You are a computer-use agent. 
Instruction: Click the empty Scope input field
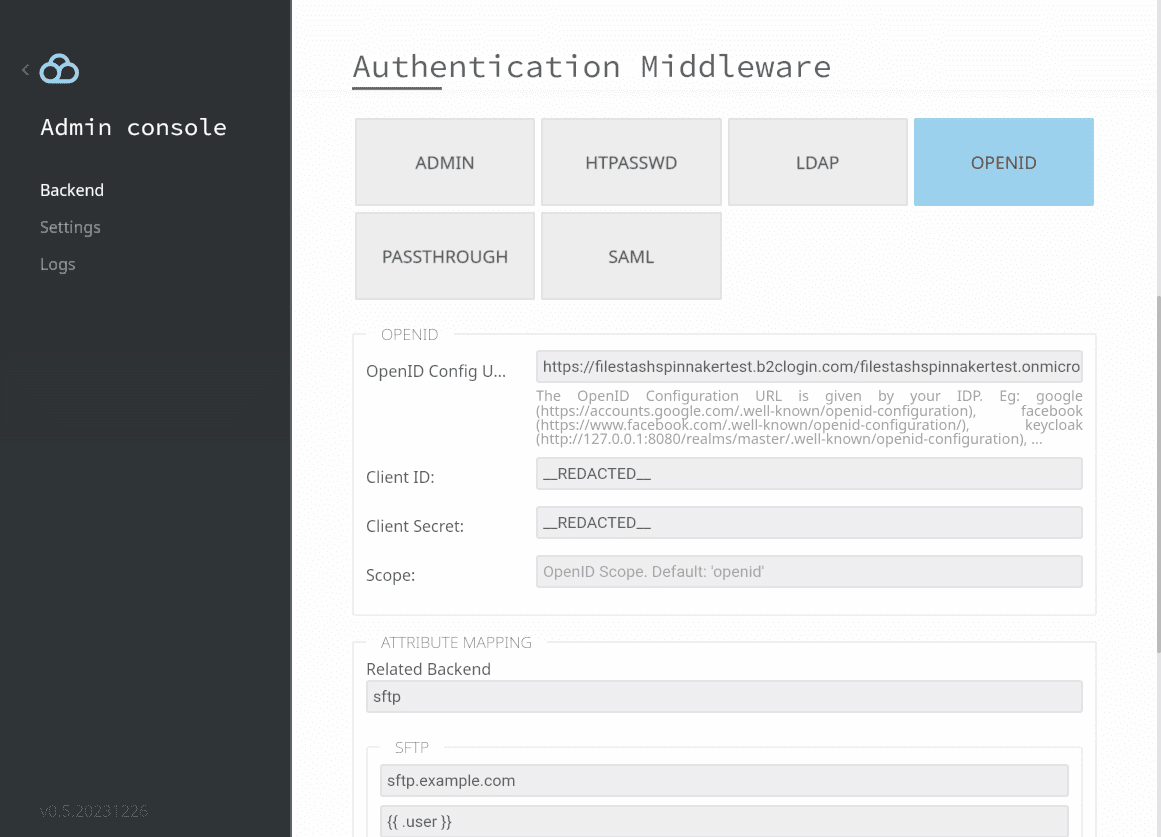809,572
